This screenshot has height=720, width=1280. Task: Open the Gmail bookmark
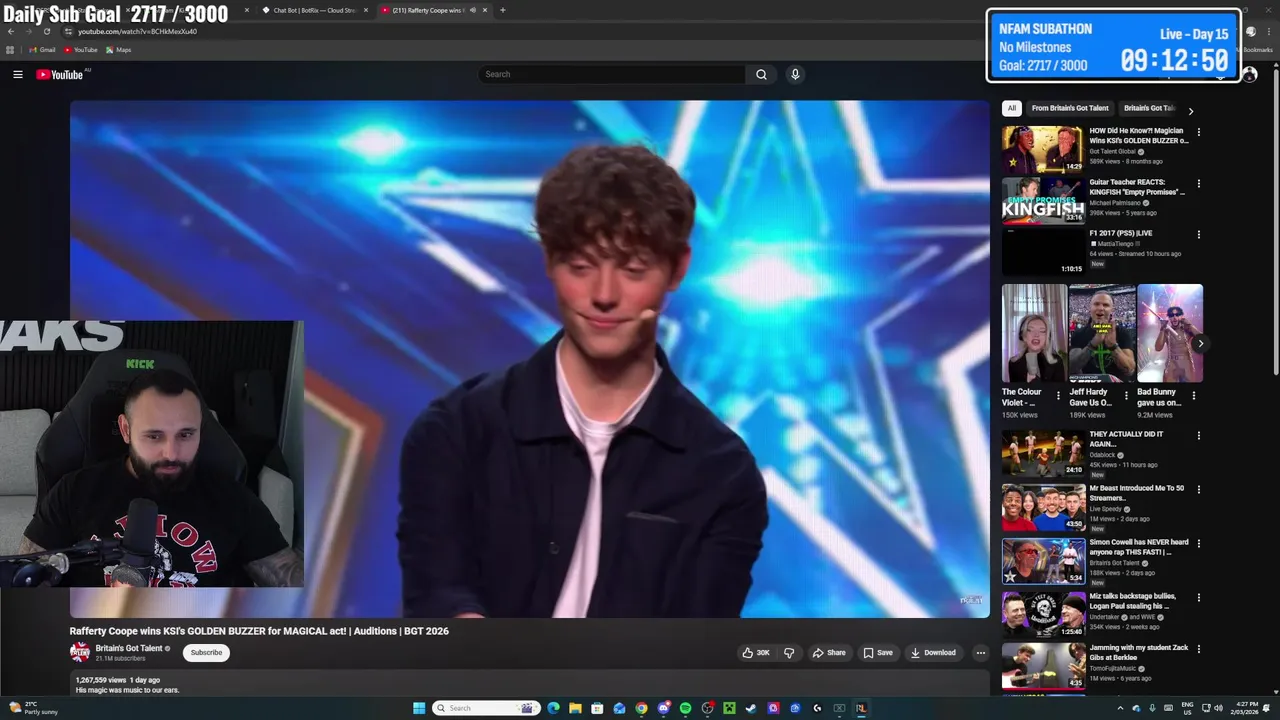coord(42,50)
